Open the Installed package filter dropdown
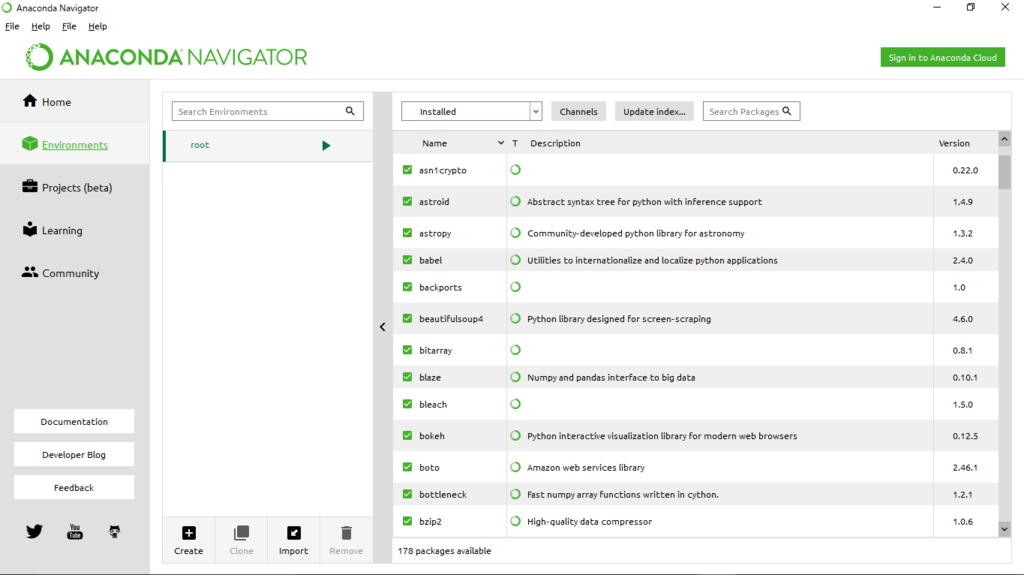Viewport: 1024px width, 575px height. coord(472,111)
